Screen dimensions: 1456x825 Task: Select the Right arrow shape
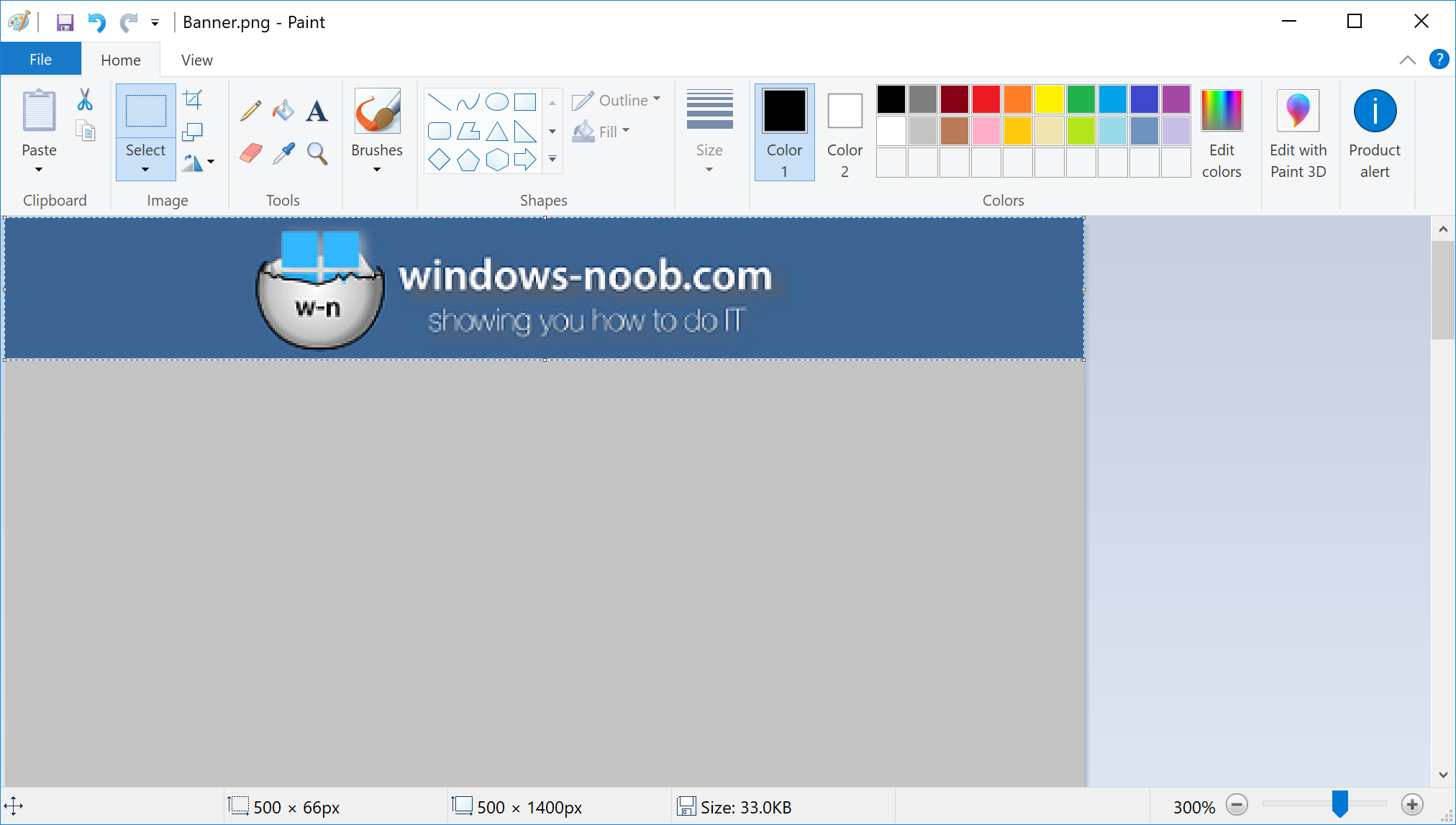pos(525,160)
